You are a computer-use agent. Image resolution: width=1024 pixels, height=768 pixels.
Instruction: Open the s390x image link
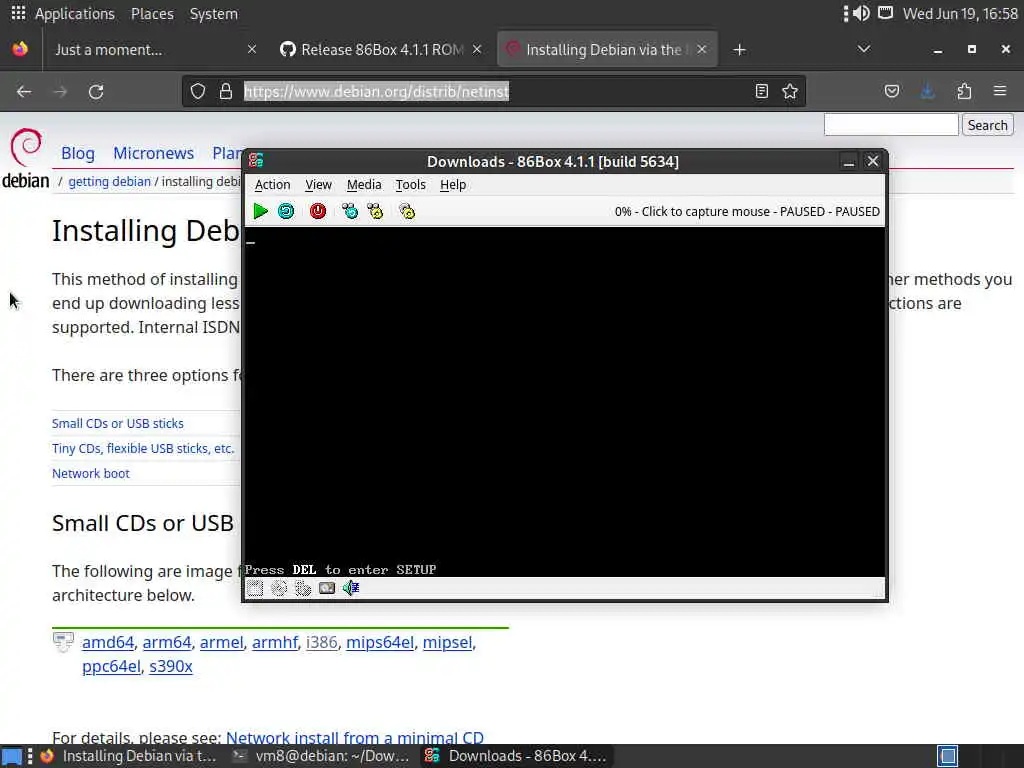coord(170,667)
